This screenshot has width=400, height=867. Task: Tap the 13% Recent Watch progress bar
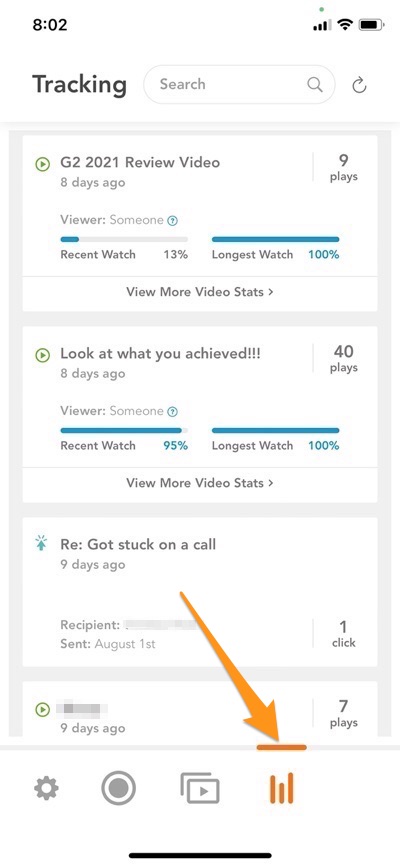[x=124, y=239]
